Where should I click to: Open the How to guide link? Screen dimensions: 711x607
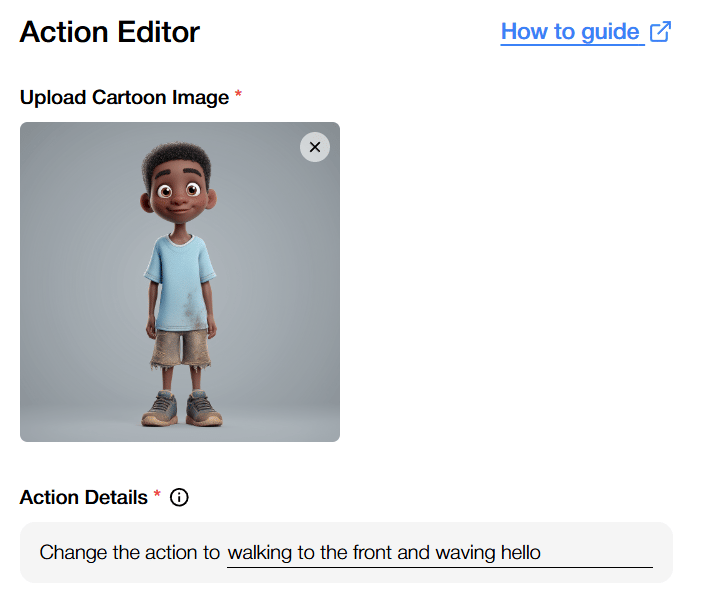point(585,32)
